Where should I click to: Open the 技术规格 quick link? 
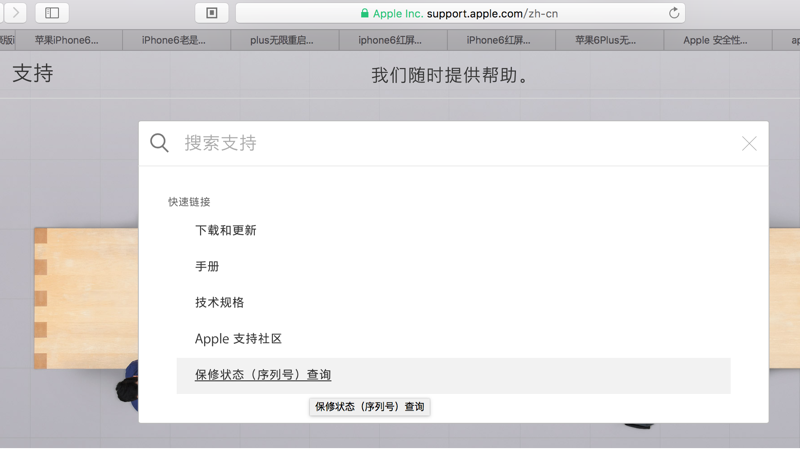point(219,303)
